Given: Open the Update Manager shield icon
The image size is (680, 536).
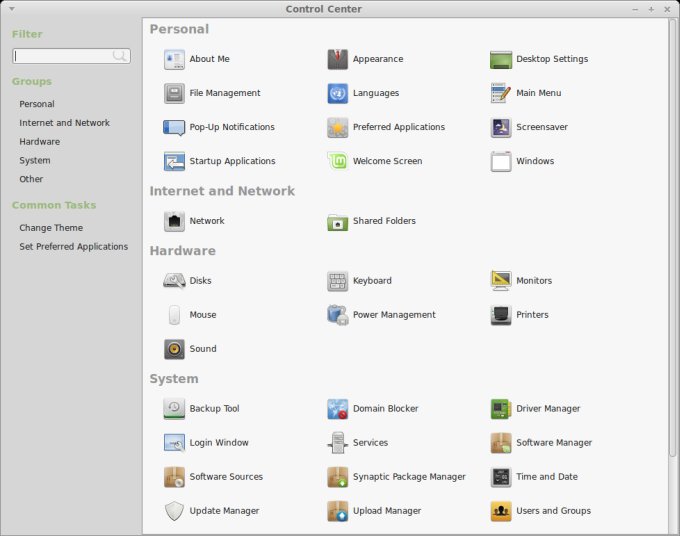Looking at the screenshot, I should [174, 511].
